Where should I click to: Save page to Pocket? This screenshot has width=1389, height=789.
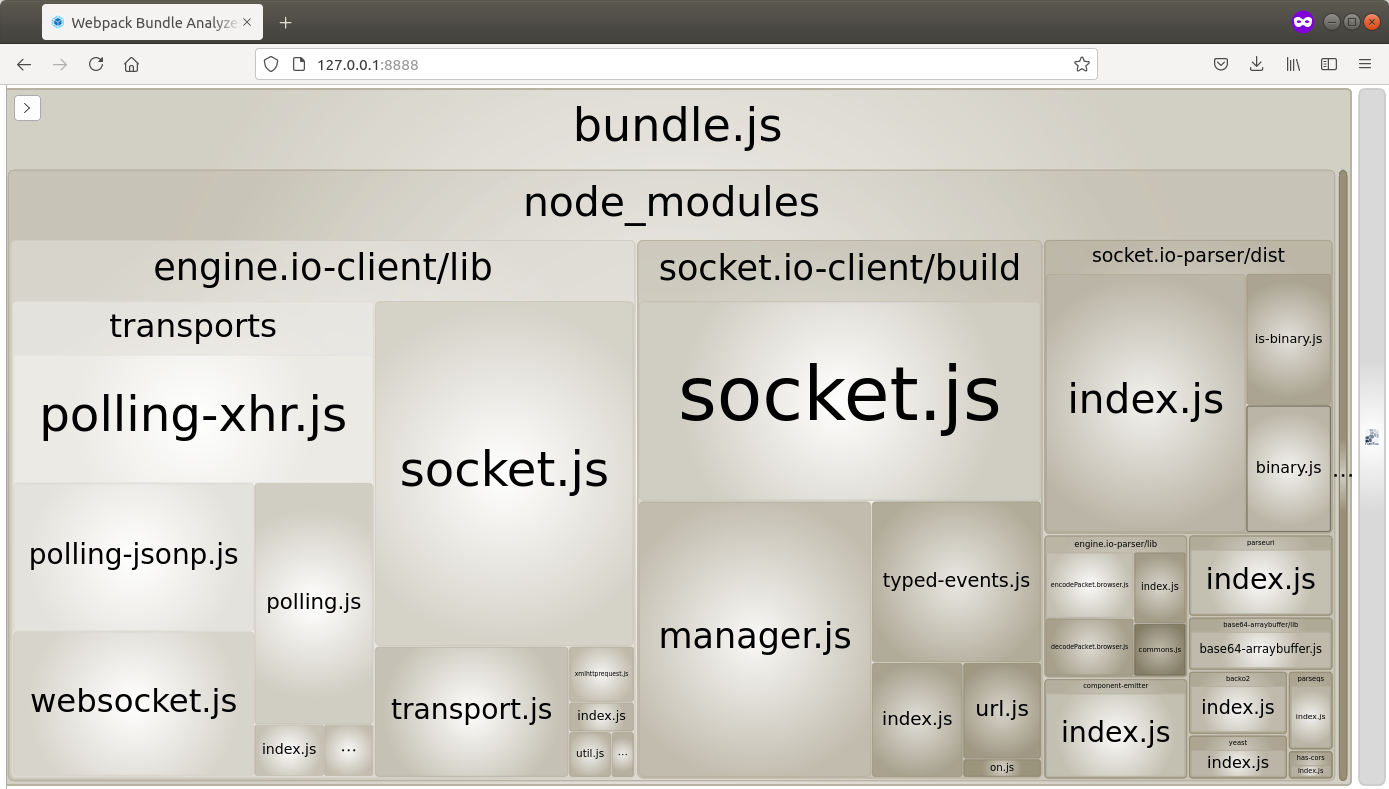pyautogui.click(x=1220, y=64)
